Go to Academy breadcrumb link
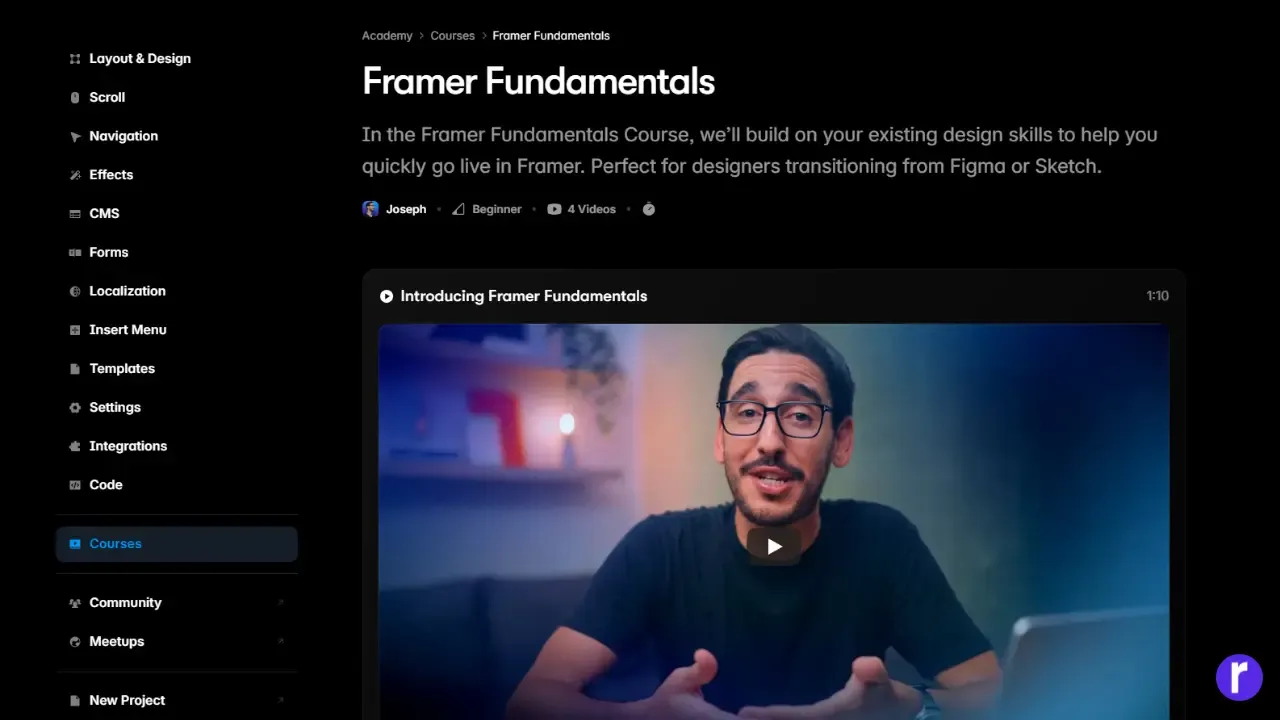 (x=387, y=36)
